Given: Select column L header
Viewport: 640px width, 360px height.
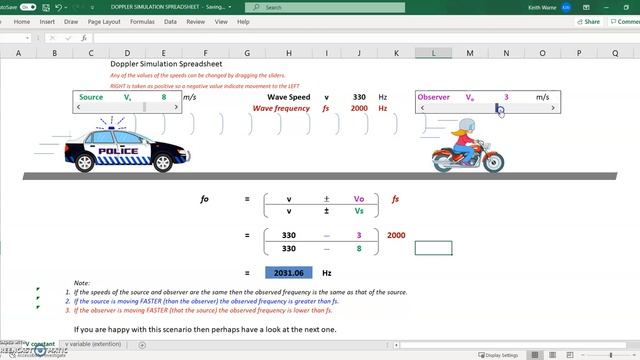Looking at the screenshot, I should [433, 53].
